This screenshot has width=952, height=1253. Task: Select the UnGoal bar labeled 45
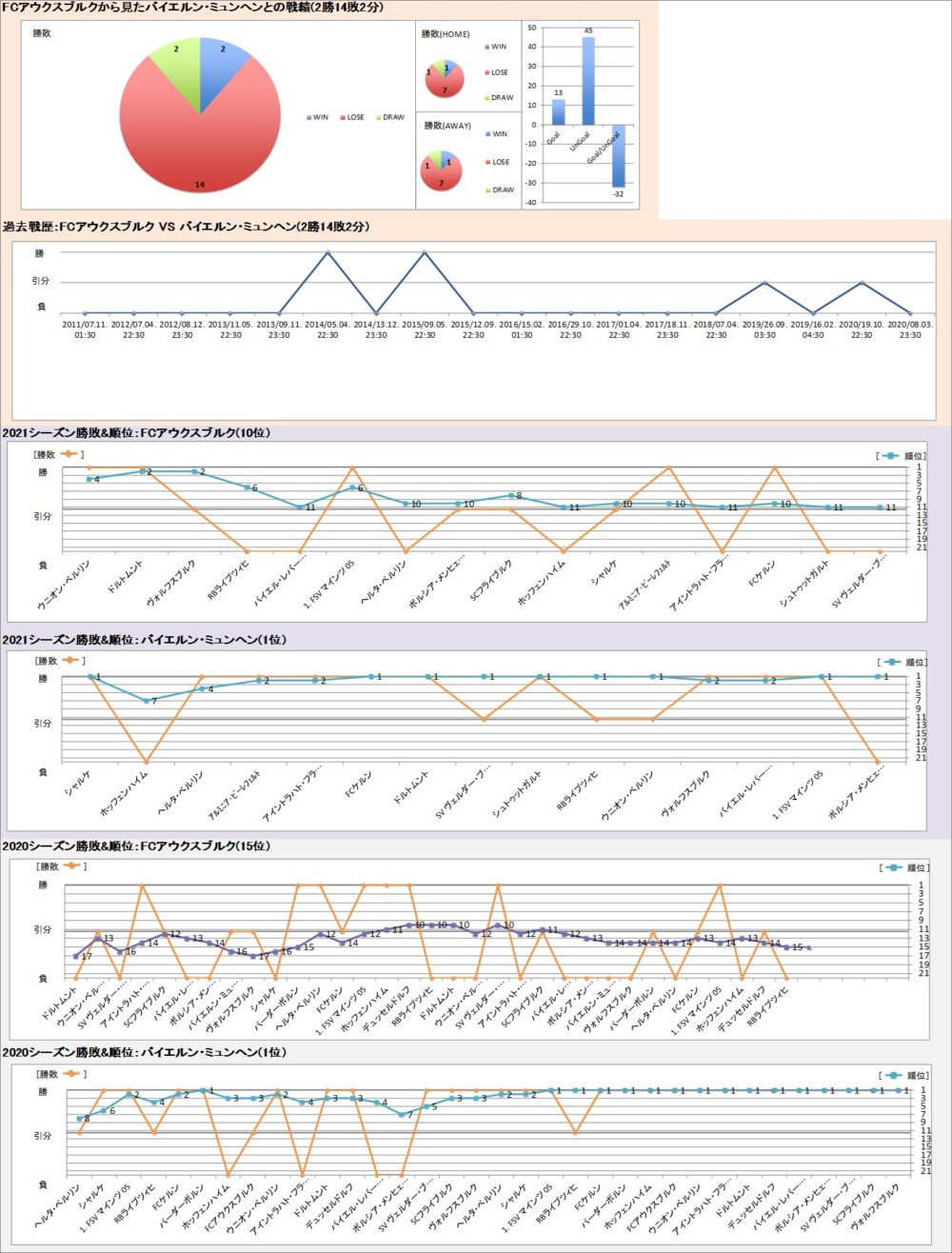click(x=587, y=81)
